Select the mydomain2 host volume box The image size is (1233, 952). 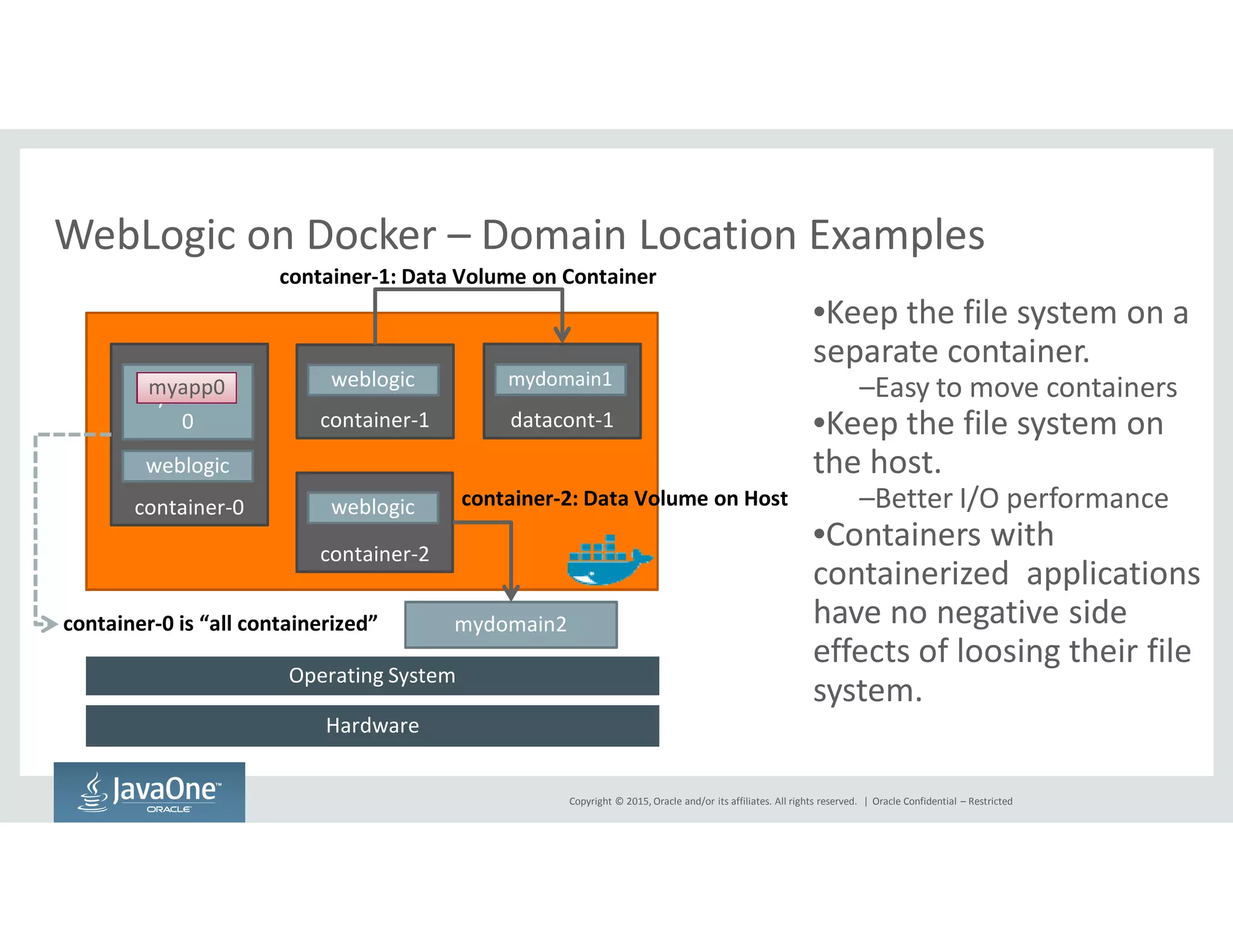[511, 624]
